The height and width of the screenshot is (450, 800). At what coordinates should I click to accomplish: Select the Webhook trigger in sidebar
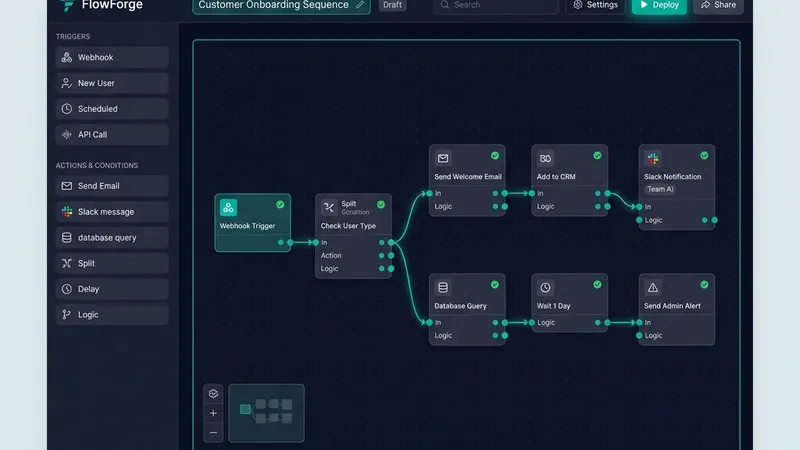point(112,57)
